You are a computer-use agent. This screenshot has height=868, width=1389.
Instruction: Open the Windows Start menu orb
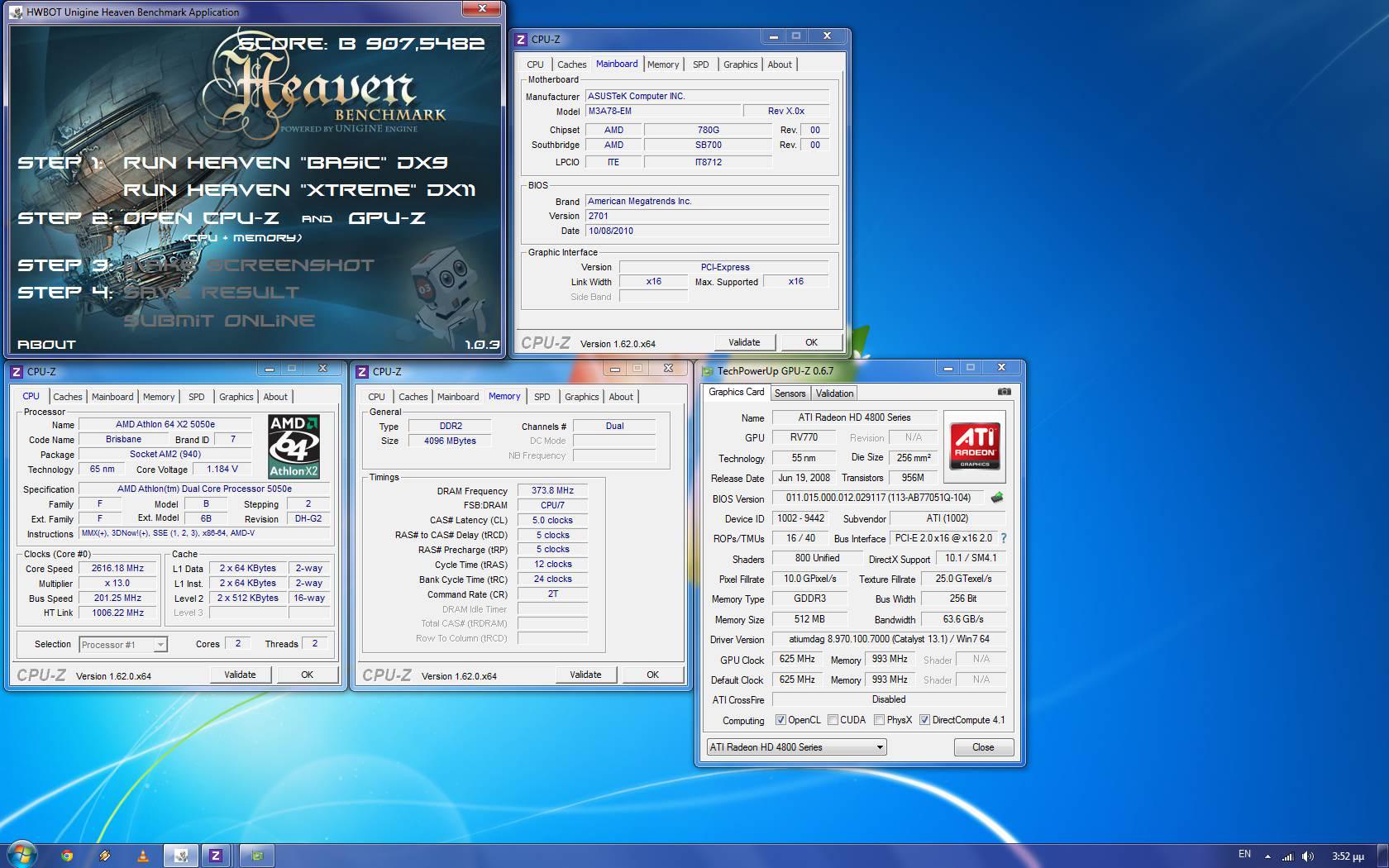coord(22,855)
